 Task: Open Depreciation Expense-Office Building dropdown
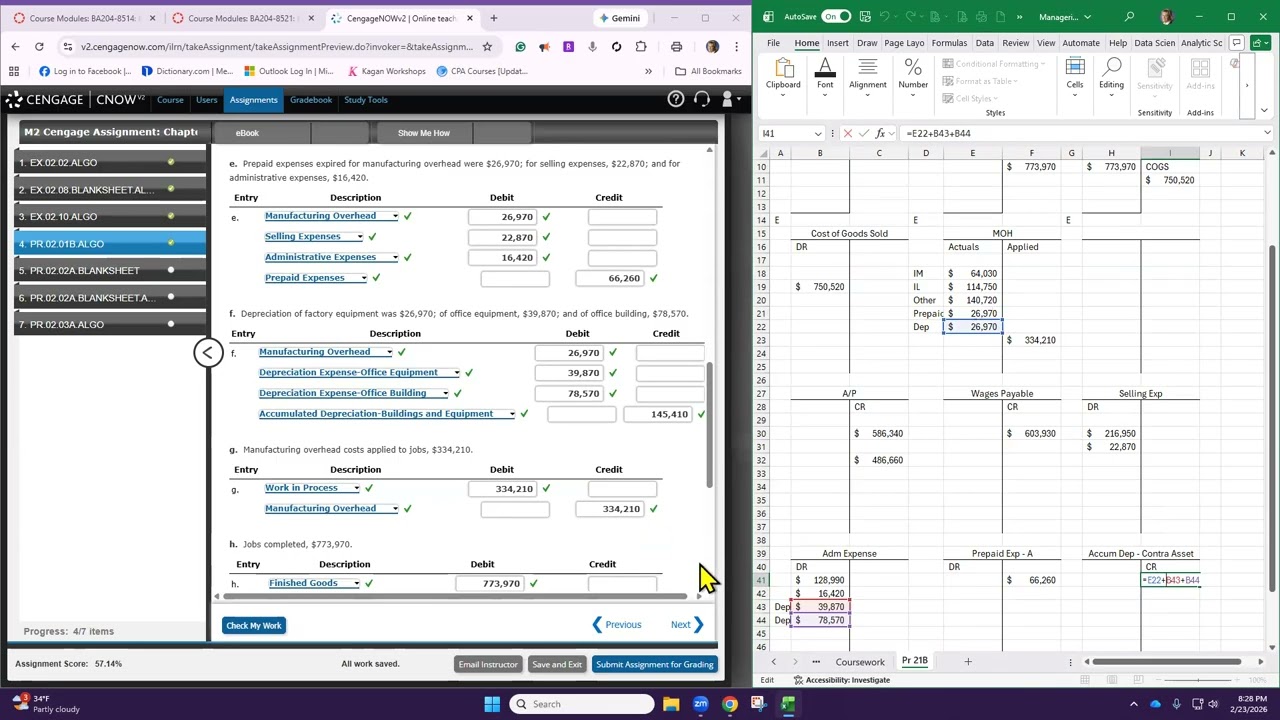click(x=445, y=393)
